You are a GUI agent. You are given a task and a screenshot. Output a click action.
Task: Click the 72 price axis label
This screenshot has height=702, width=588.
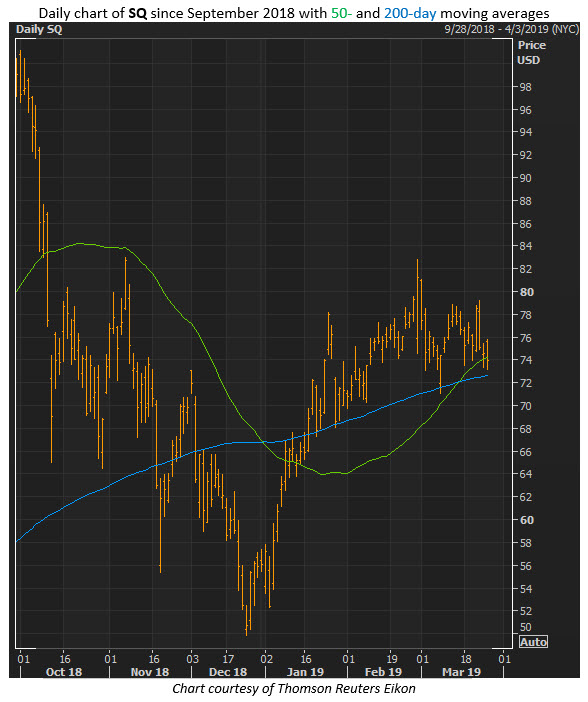(525, 383)
